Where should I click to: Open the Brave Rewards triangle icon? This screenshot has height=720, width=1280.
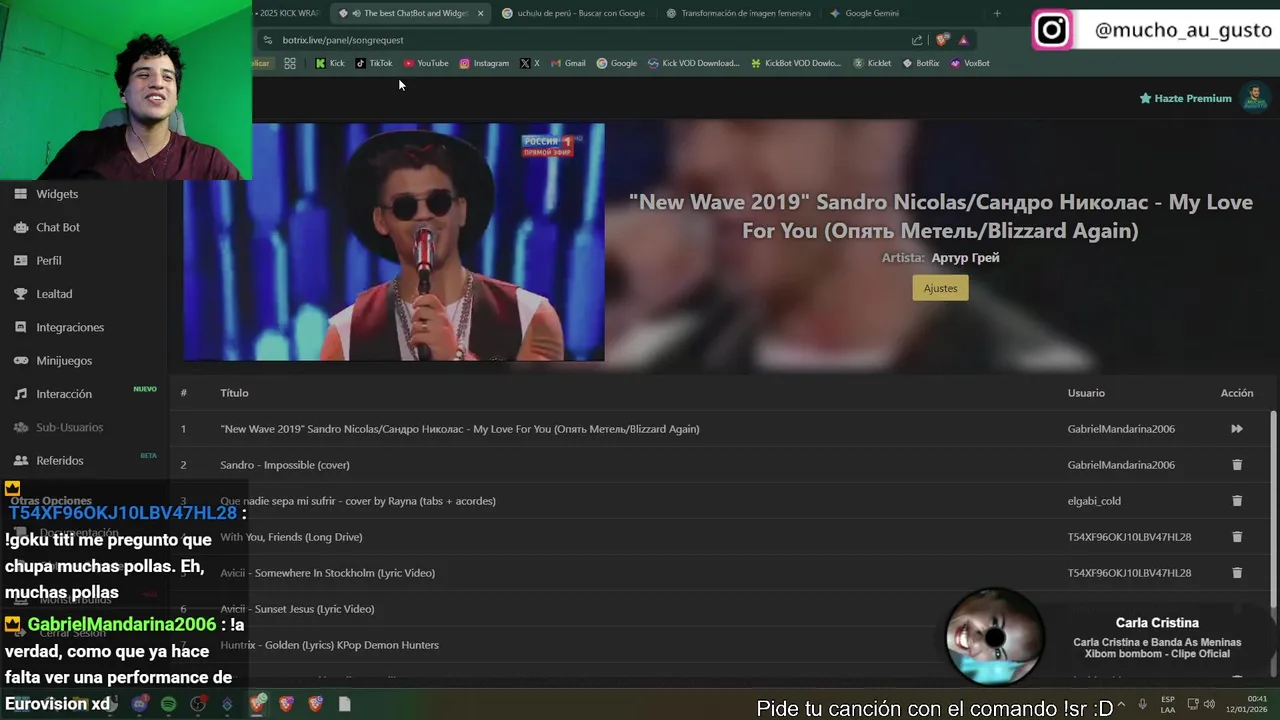pos(963,40)
